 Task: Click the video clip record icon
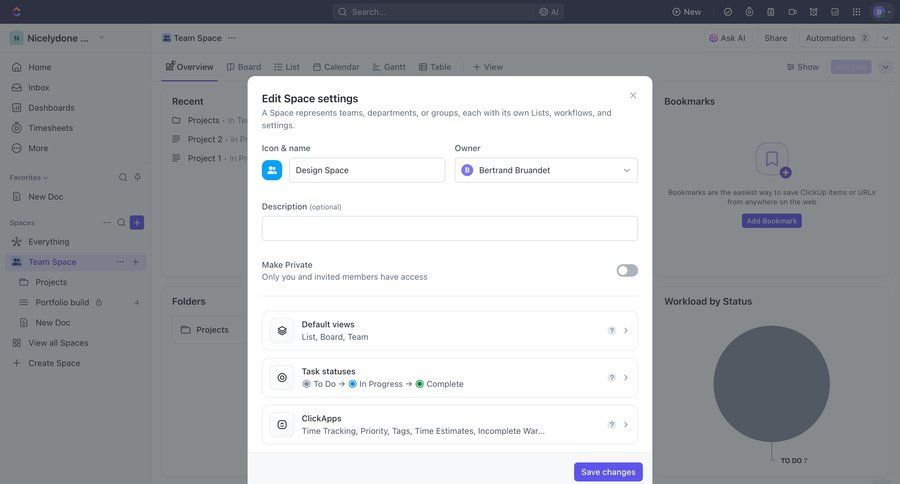[x=792, y=11]
